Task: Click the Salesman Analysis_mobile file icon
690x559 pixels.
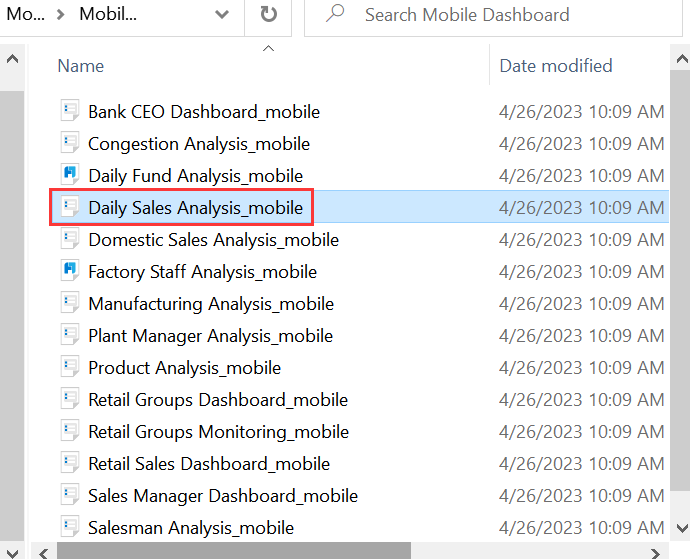Action: coord(70,527)
